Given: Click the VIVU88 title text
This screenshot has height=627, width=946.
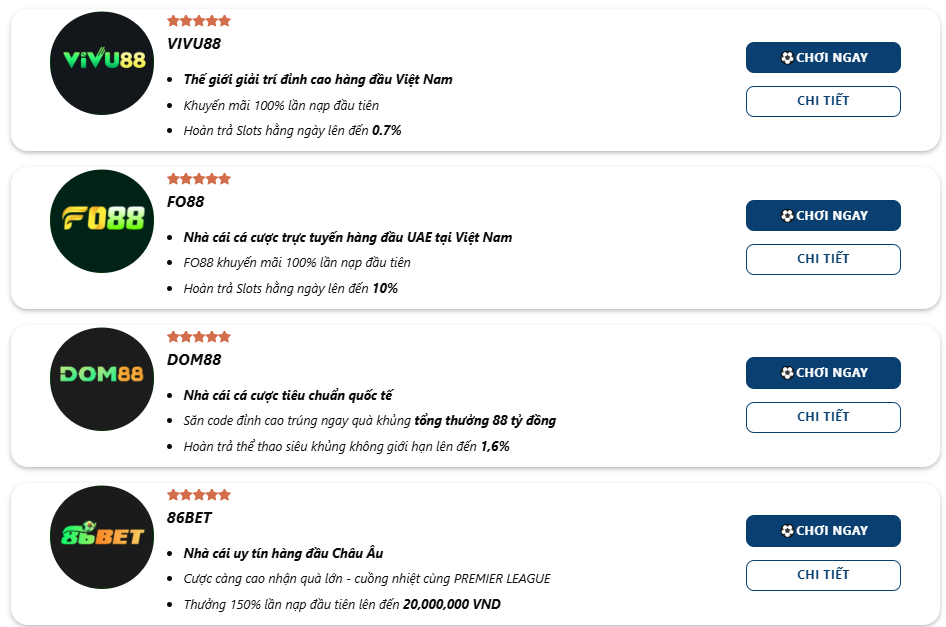Looking at the screenshot, I should pyautogui.click(x=194, y=44).
